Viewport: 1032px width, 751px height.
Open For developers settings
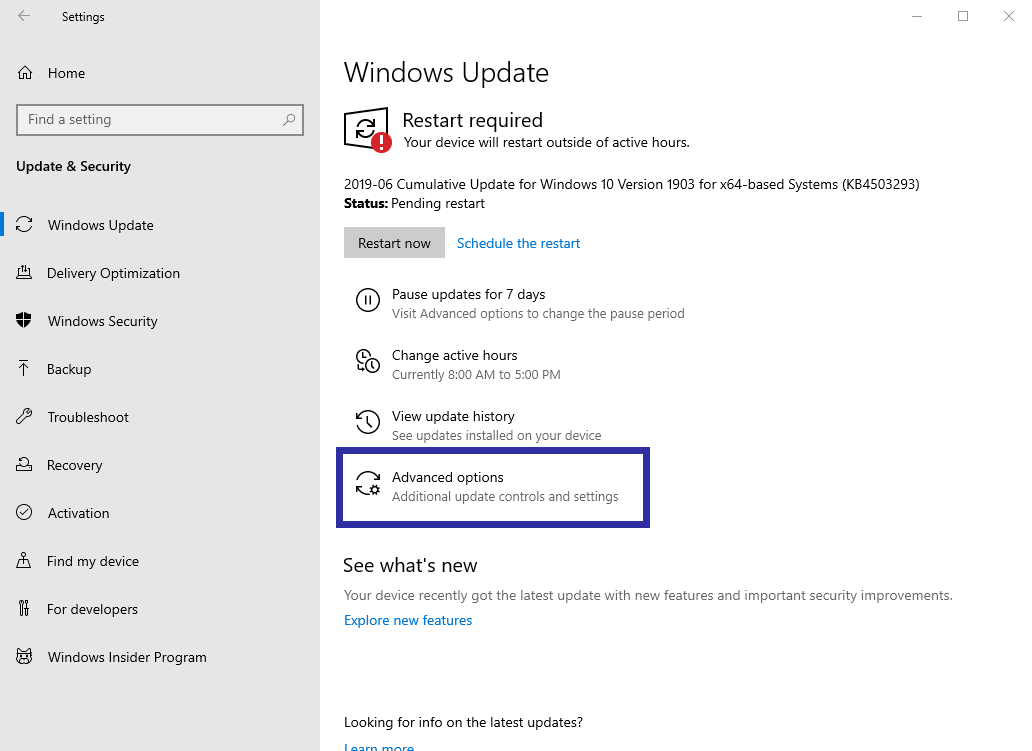(92, 609)
